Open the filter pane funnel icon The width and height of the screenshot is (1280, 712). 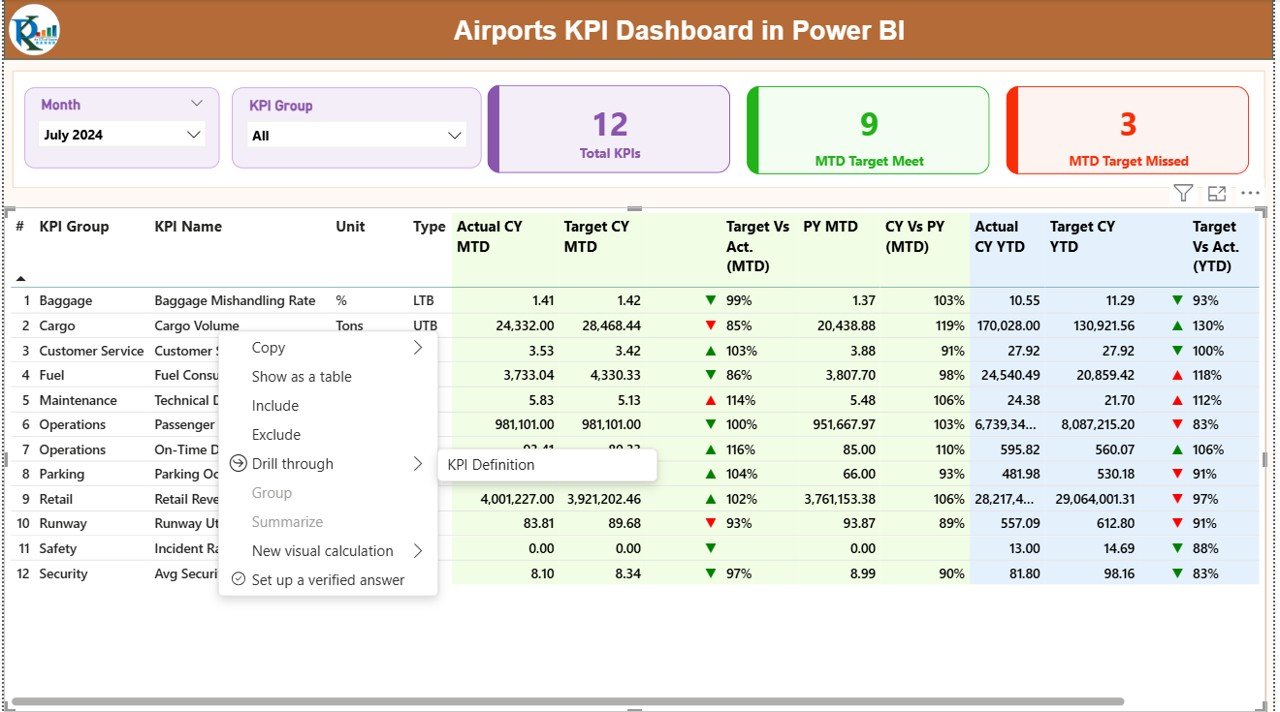coord(1183,193)
